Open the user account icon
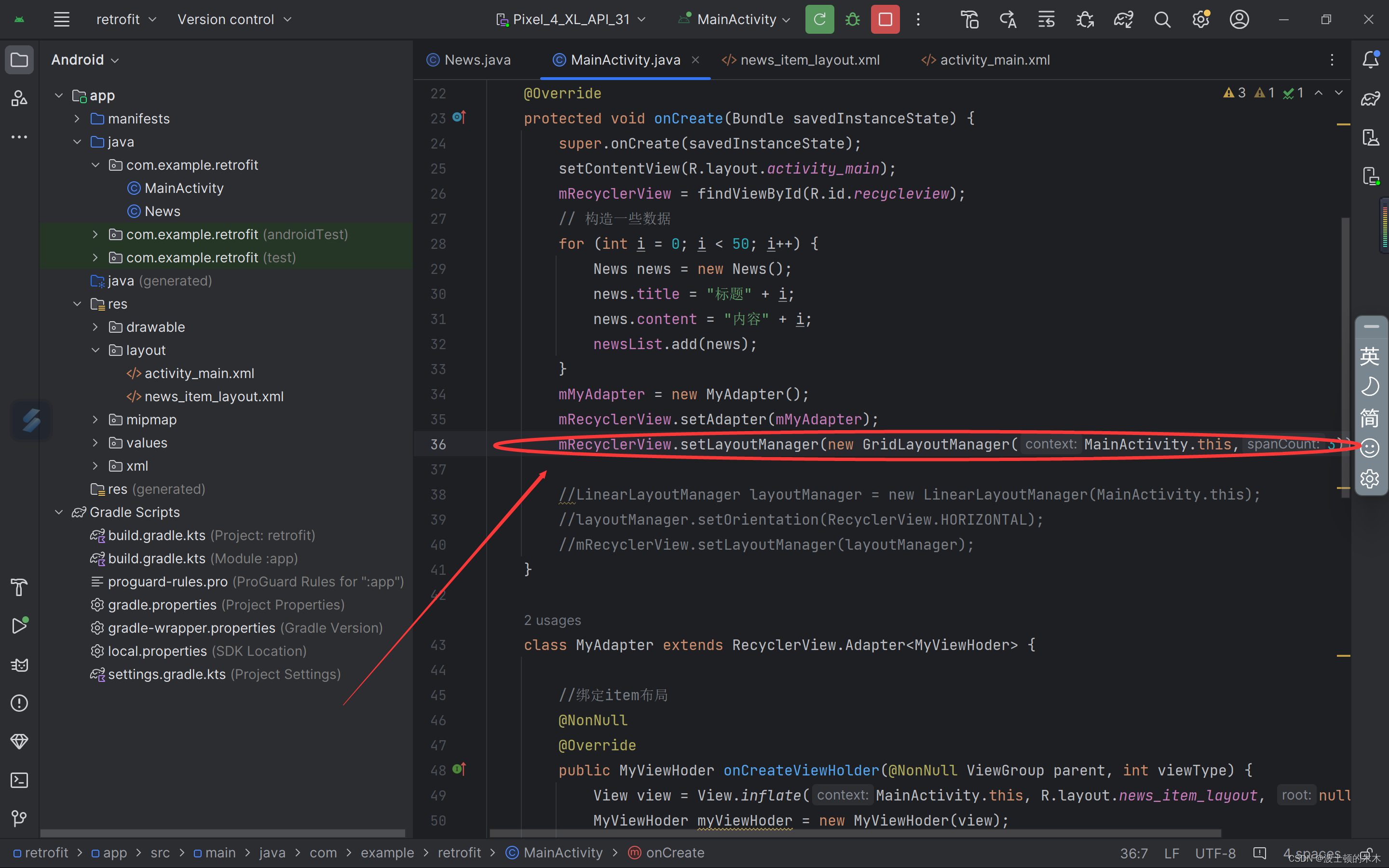The height and width of the screenshot is (868, 1389). (1239, 19)
